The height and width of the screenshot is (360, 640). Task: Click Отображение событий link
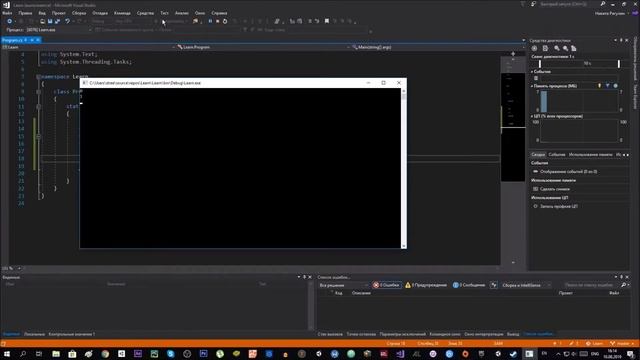click(568, 172)
